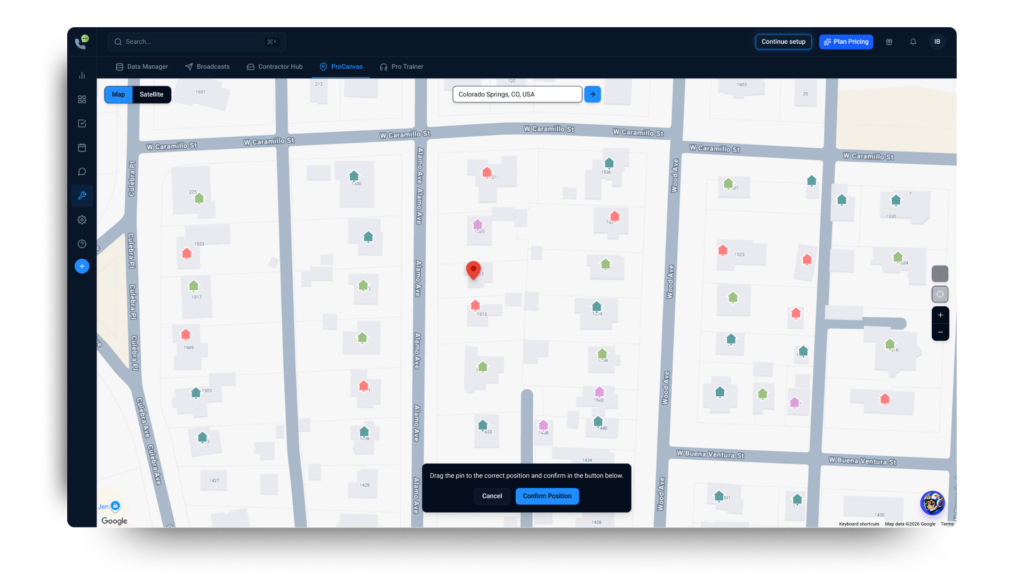Open the map Terms link

pyautogui.click(x=948, y=524)
